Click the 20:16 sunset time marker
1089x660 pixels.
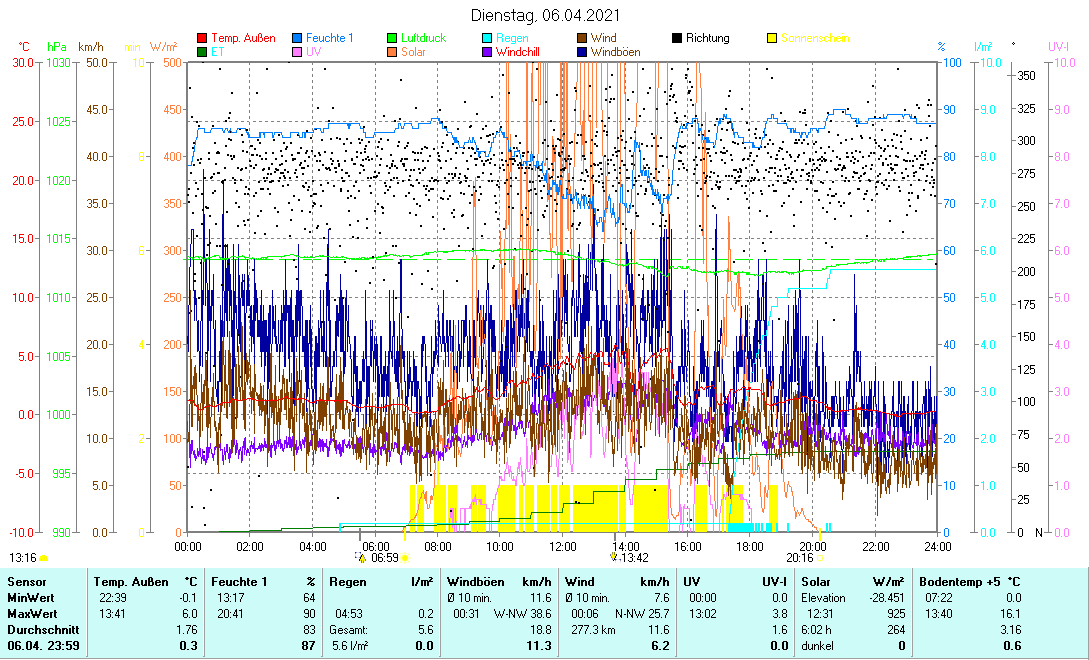[x=800, y=559]
